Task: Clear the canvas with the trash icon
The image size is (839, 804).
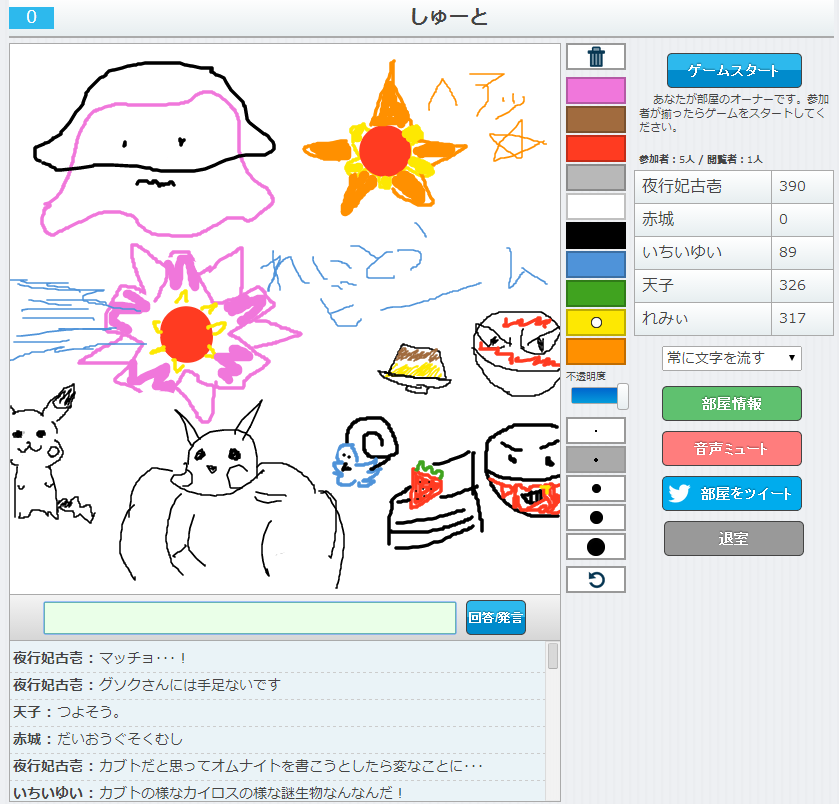Action: point(596,57)
